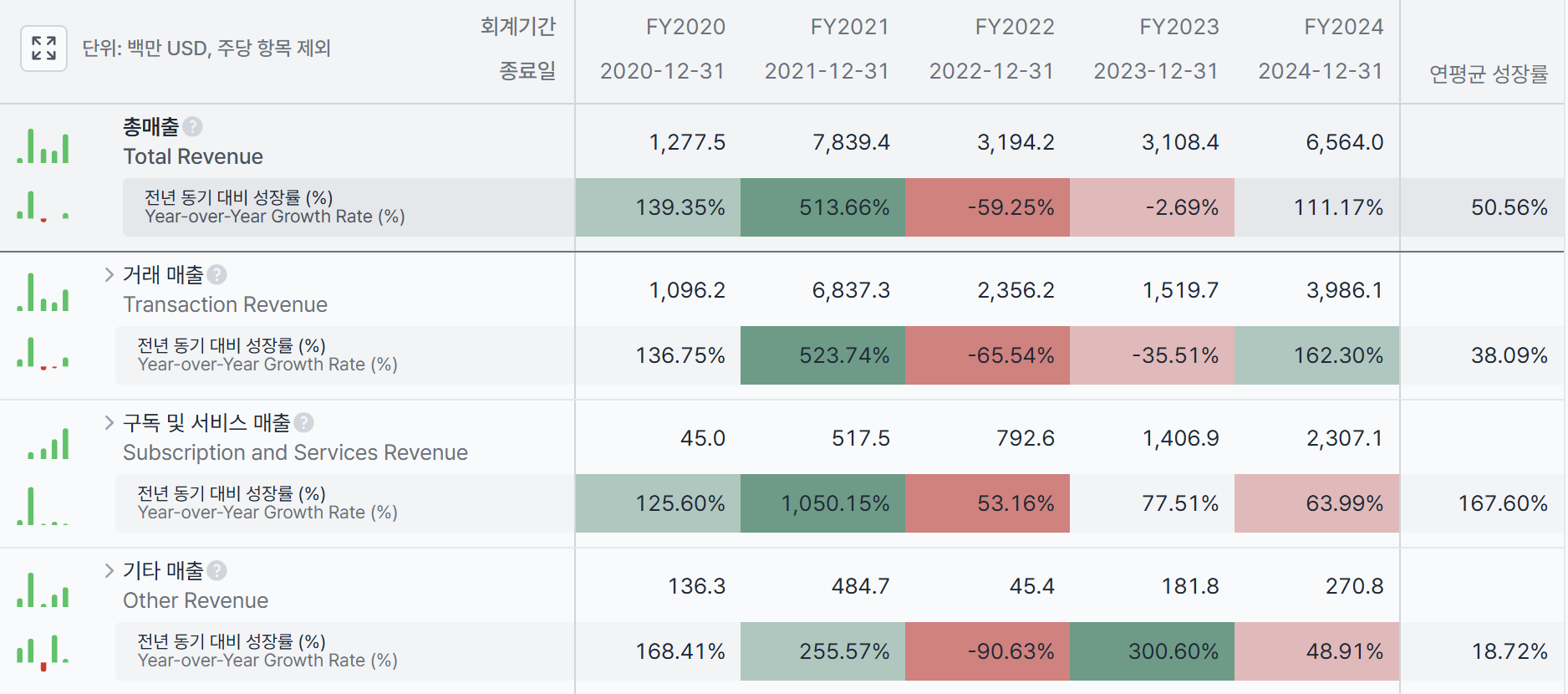This screenshot has width=1568, height=694.
Task: Select the FY2020 column header
Action: click(x=685, y=27)
